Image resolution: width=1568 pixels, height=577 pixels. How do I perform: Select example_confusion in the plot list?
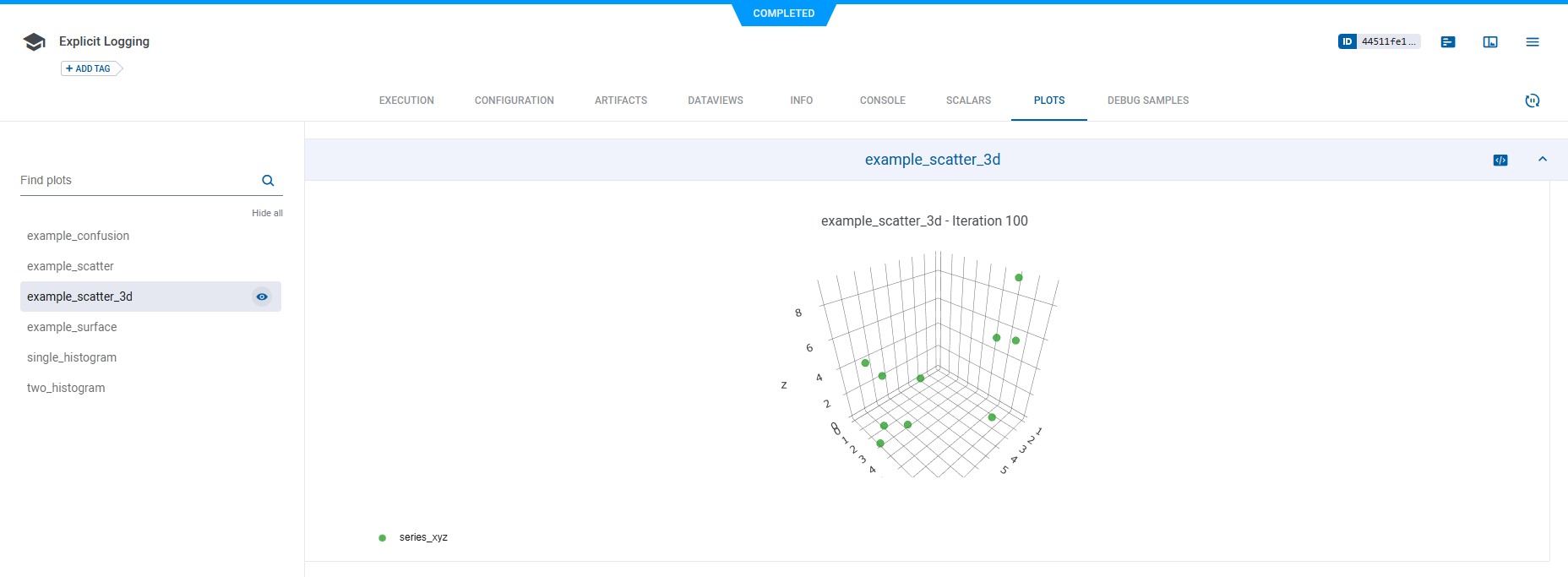(78, 236)
